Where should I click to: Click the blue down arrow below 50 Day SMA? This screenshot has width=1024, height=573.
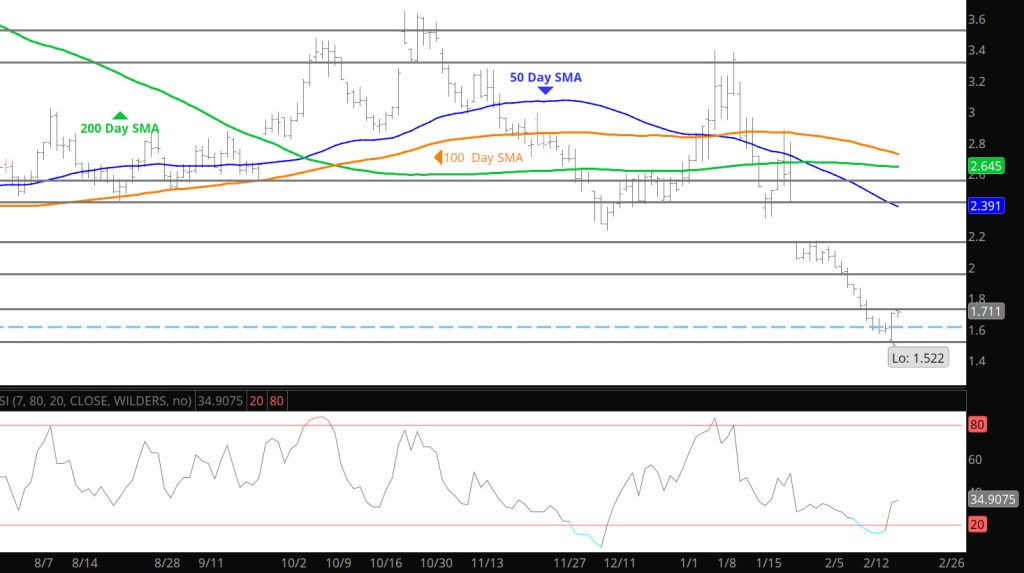(545, 91)
